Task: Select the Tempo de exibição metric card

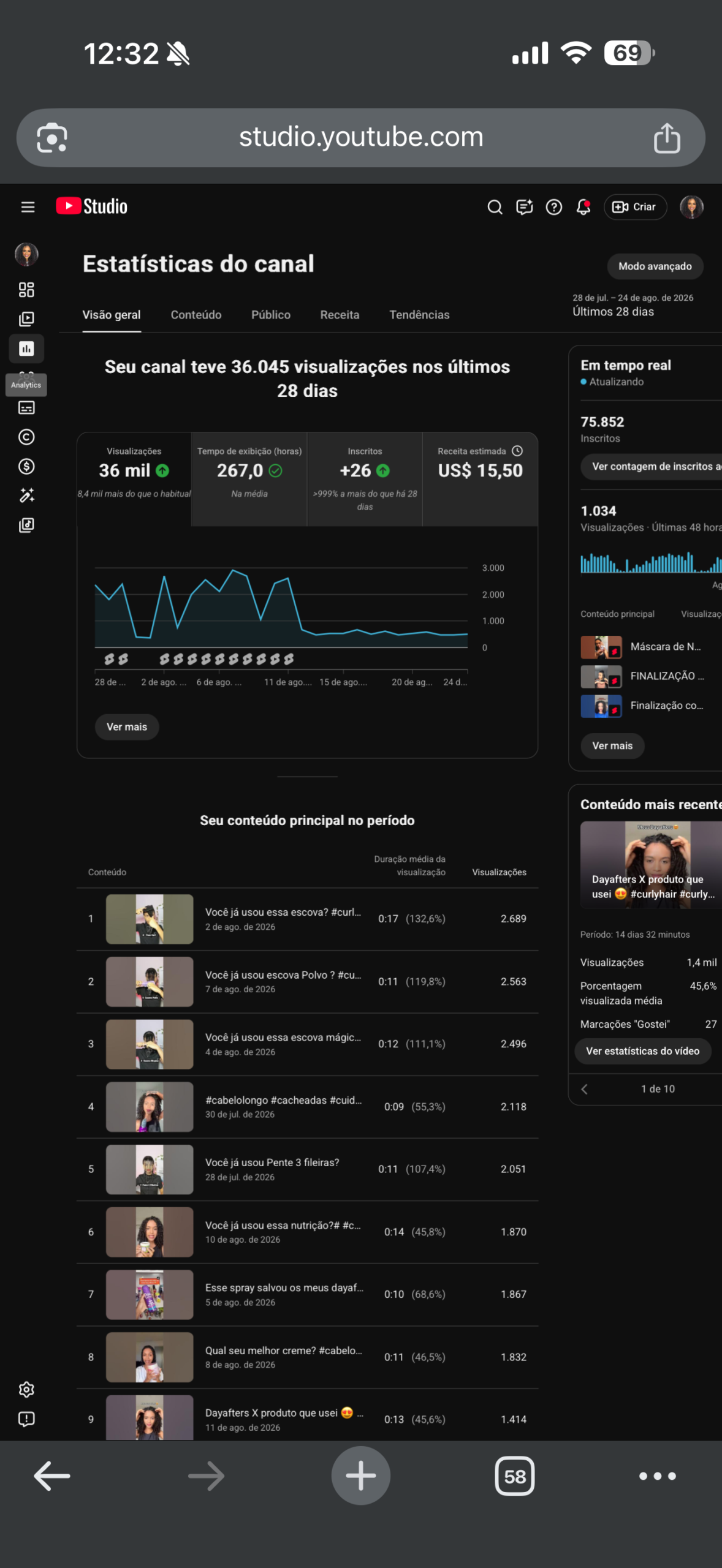Action: pos(249,479)
